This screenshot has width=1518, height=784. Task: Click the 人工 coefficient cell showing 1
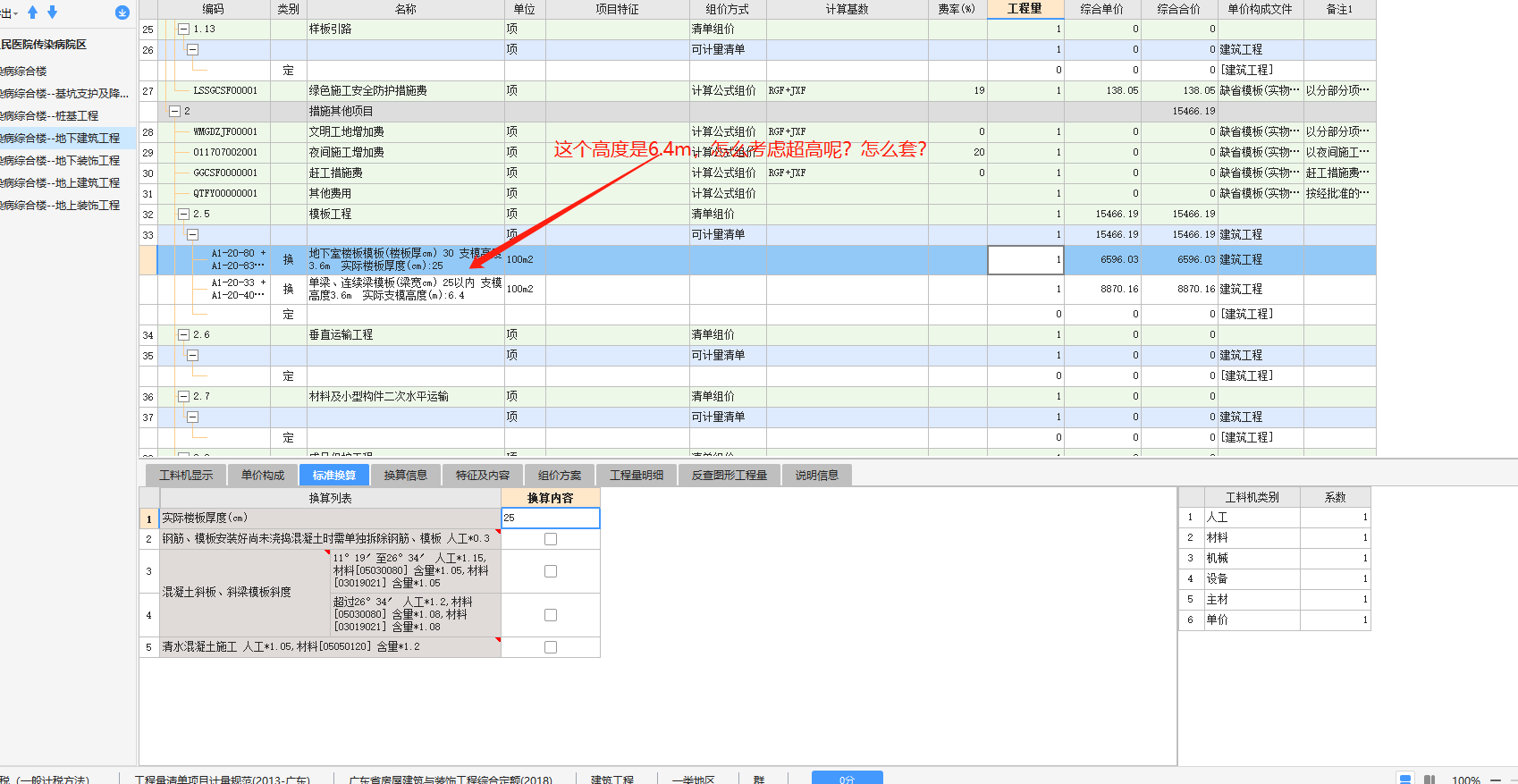click(x=1335, y=517)
